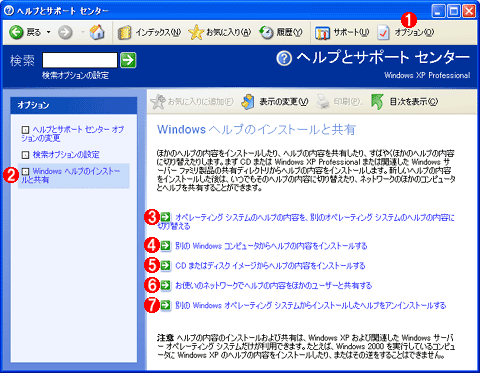Open link to switch operating system help content

coord(306,222)
